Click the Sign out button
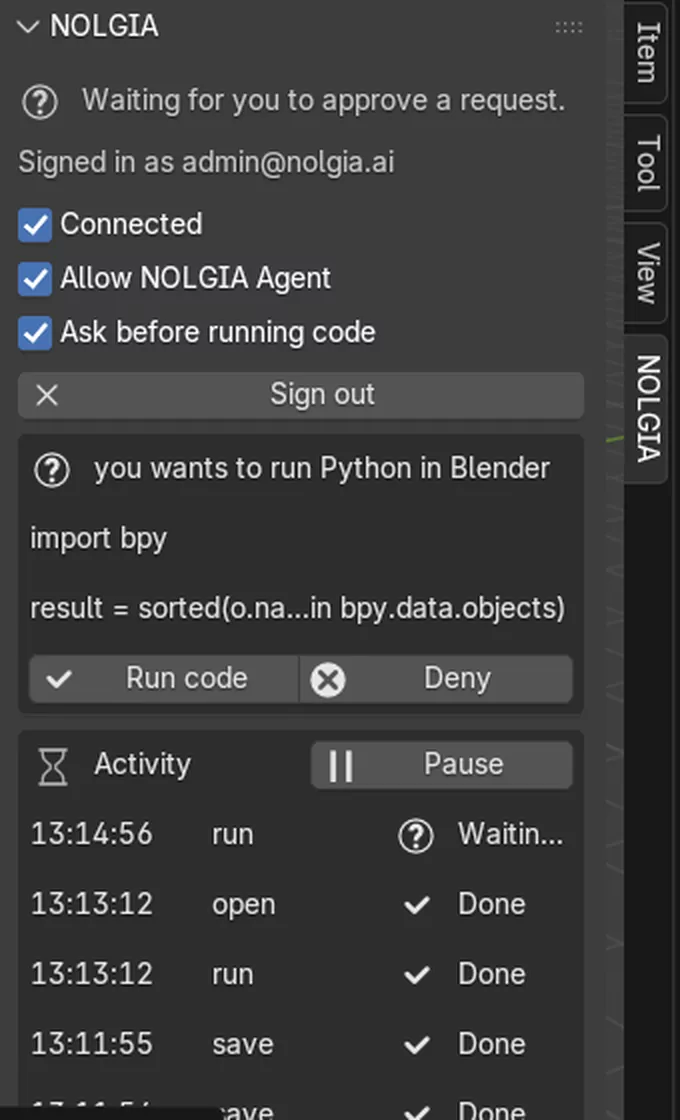The width and height of the screenshot is (680, 1120). [x=301, y=395]
